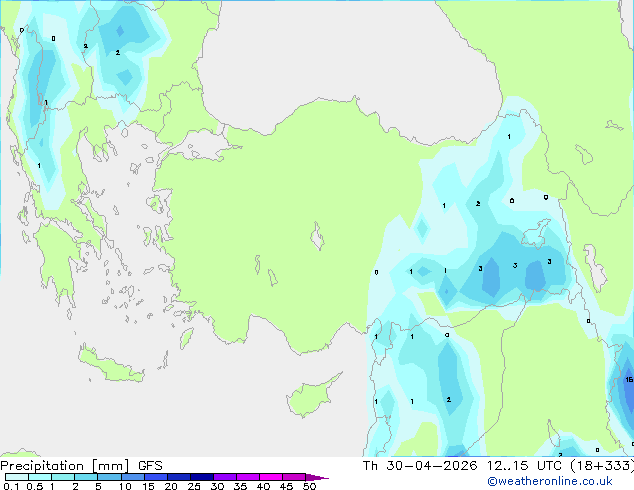
Task: Select the 30–35 mm purple legend swatch
Action: 225,477
